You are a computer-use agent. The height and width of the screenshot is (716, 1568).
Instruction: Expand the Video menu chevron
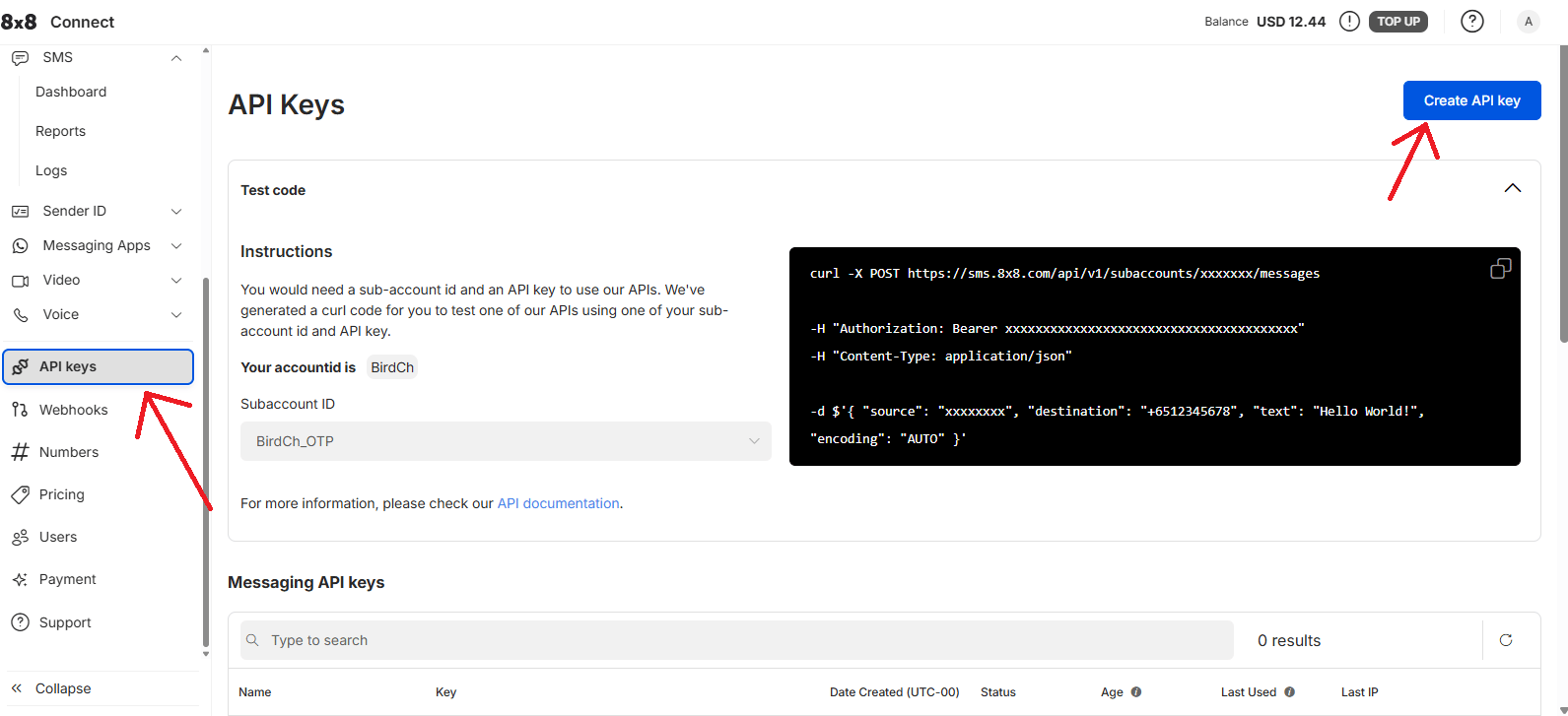[x=176, y=281]
